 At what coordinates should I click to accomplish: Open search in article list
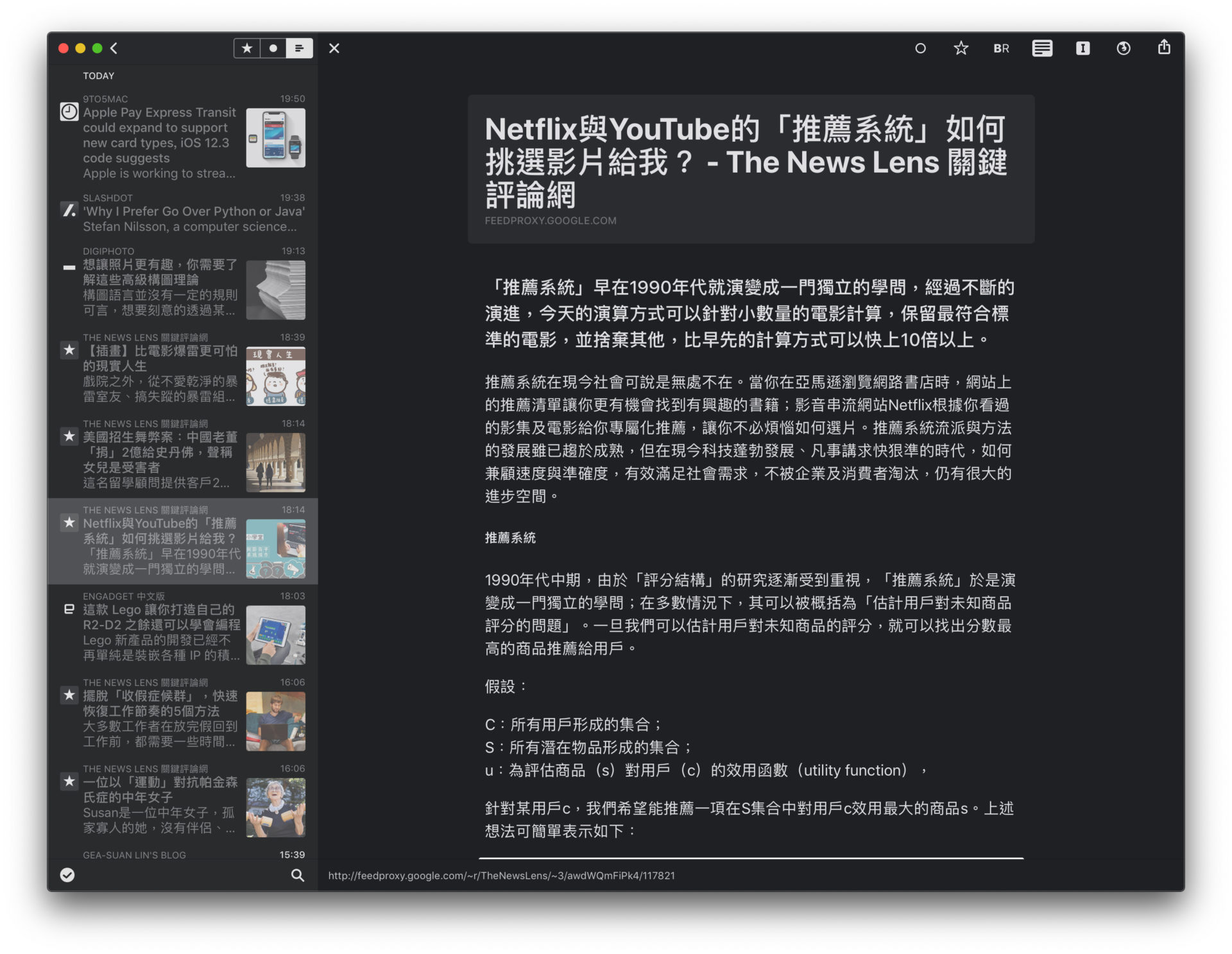tap(298, 875)
